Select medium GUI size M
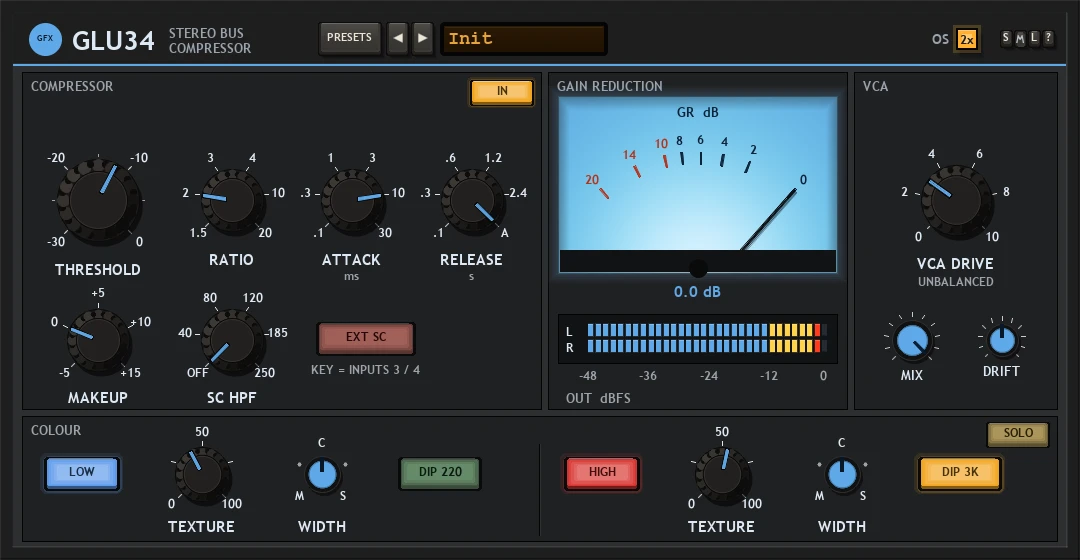 pyautogui.click(x=1020, y=39)
